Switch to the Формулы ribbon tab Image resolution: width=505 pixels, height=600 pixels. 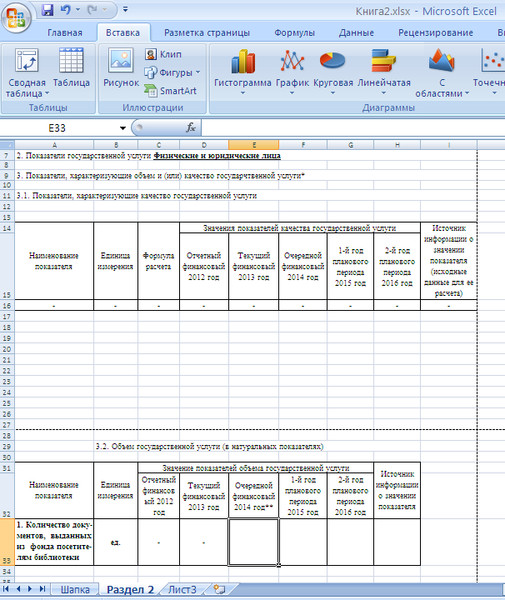point(295,33)
